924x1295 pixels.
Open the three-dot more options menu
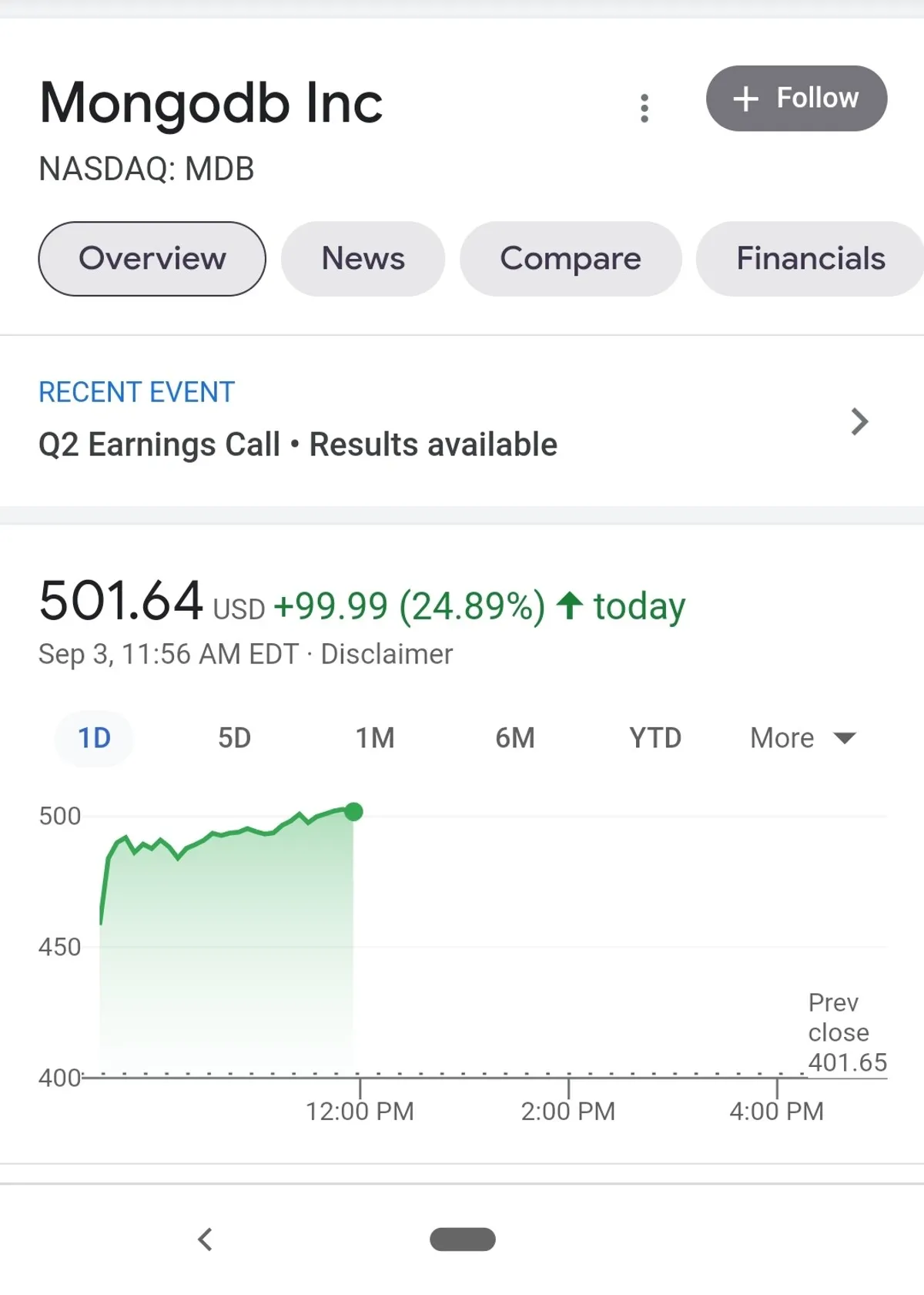pyautogui.click(x=644, y=108)
